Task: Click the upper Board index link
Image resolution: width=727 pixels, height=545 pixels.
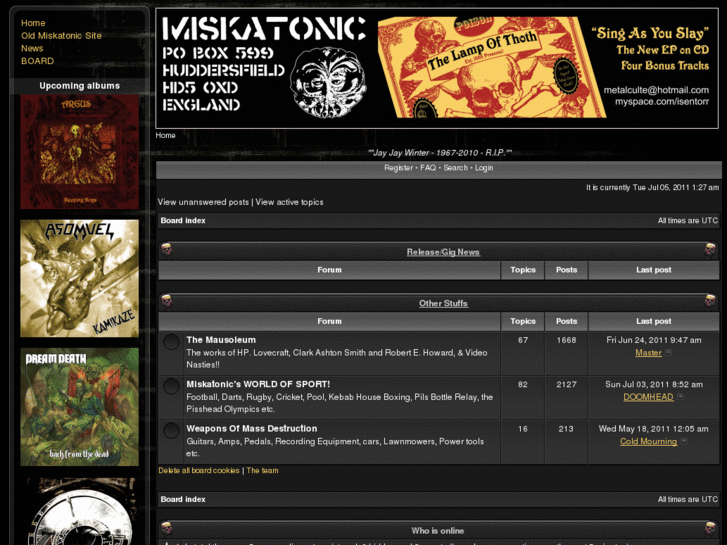Action: coord(183,221)
